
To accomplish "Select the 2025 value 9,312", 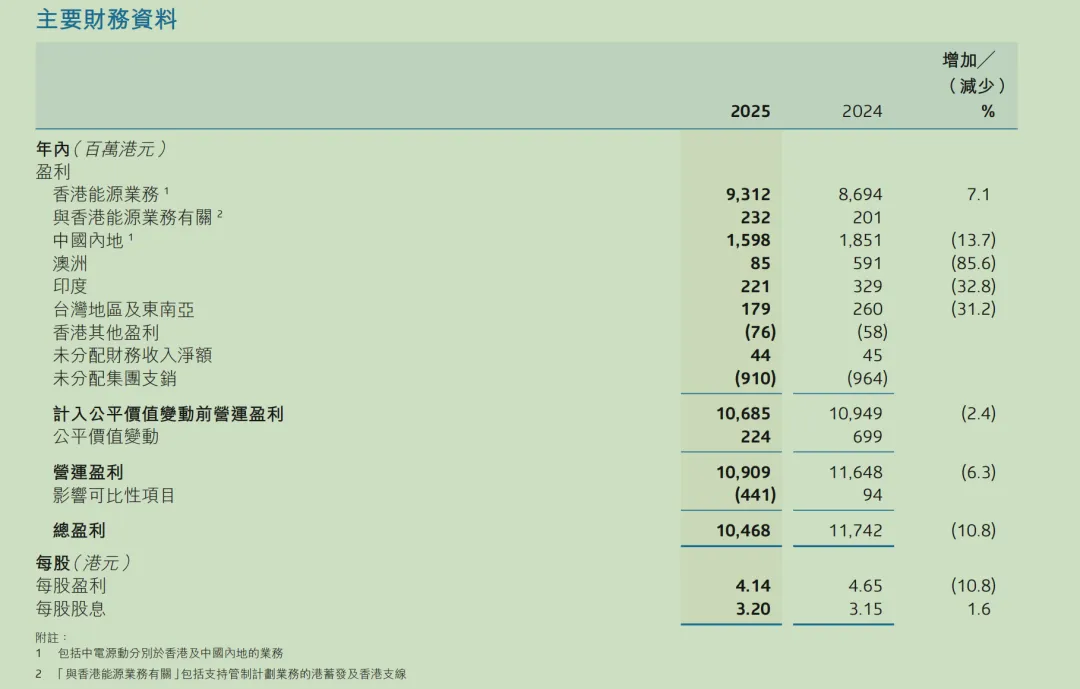I will coord(748,194).
